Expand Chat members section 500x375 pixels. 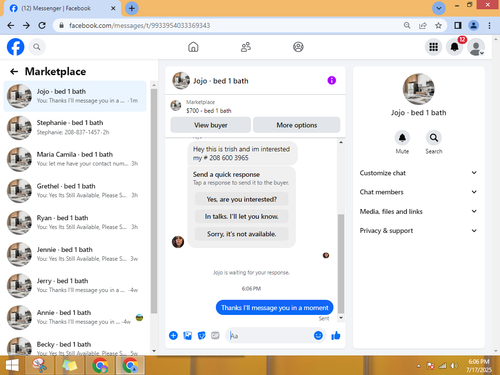418,192
